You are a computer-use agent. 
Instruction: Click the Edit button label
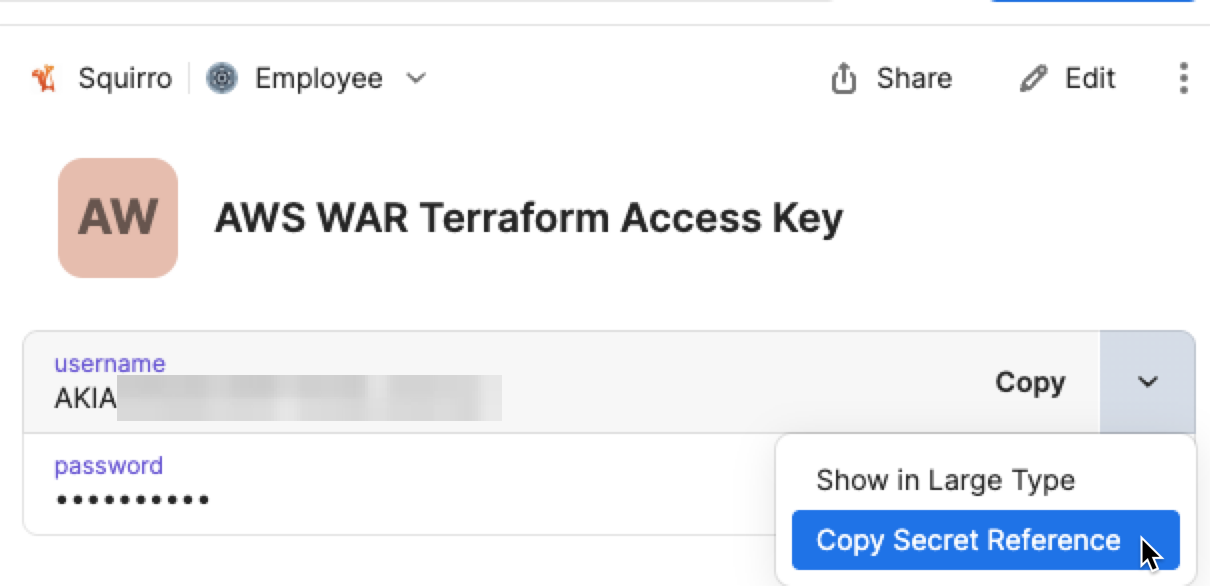(x=1090, y=78)
